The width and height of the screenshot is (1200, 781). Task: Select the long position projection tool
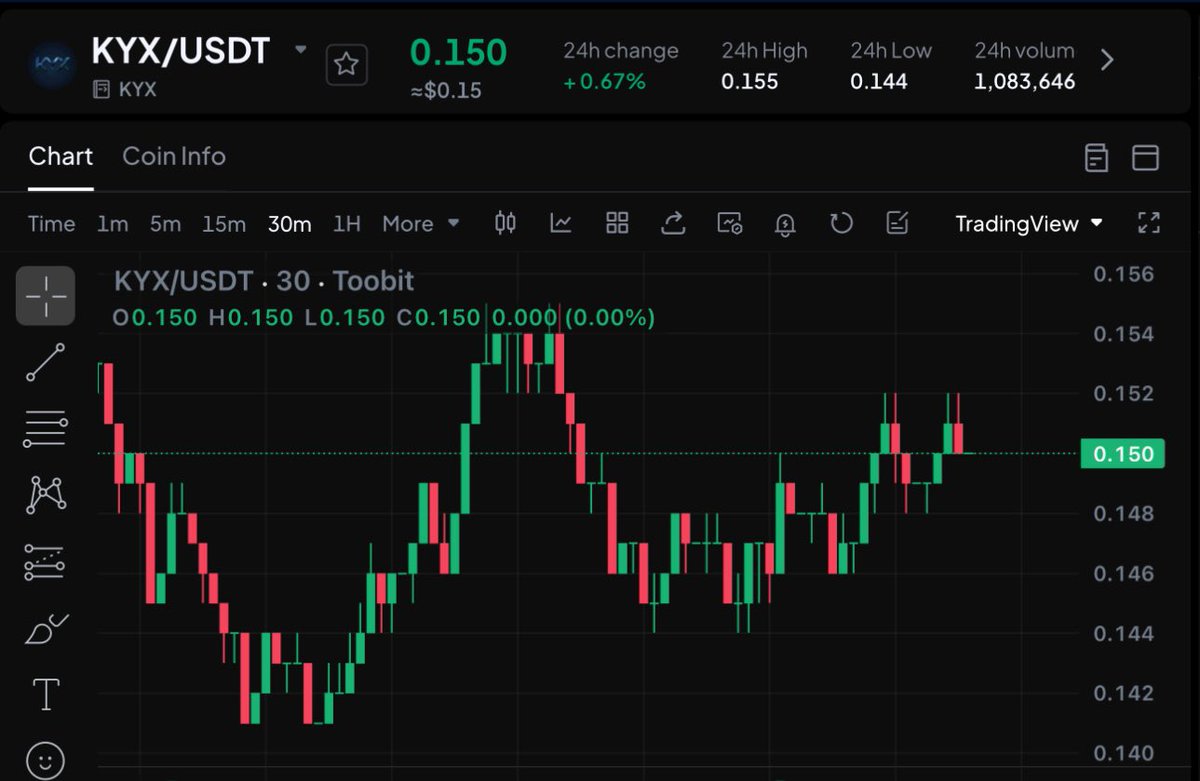45,563
